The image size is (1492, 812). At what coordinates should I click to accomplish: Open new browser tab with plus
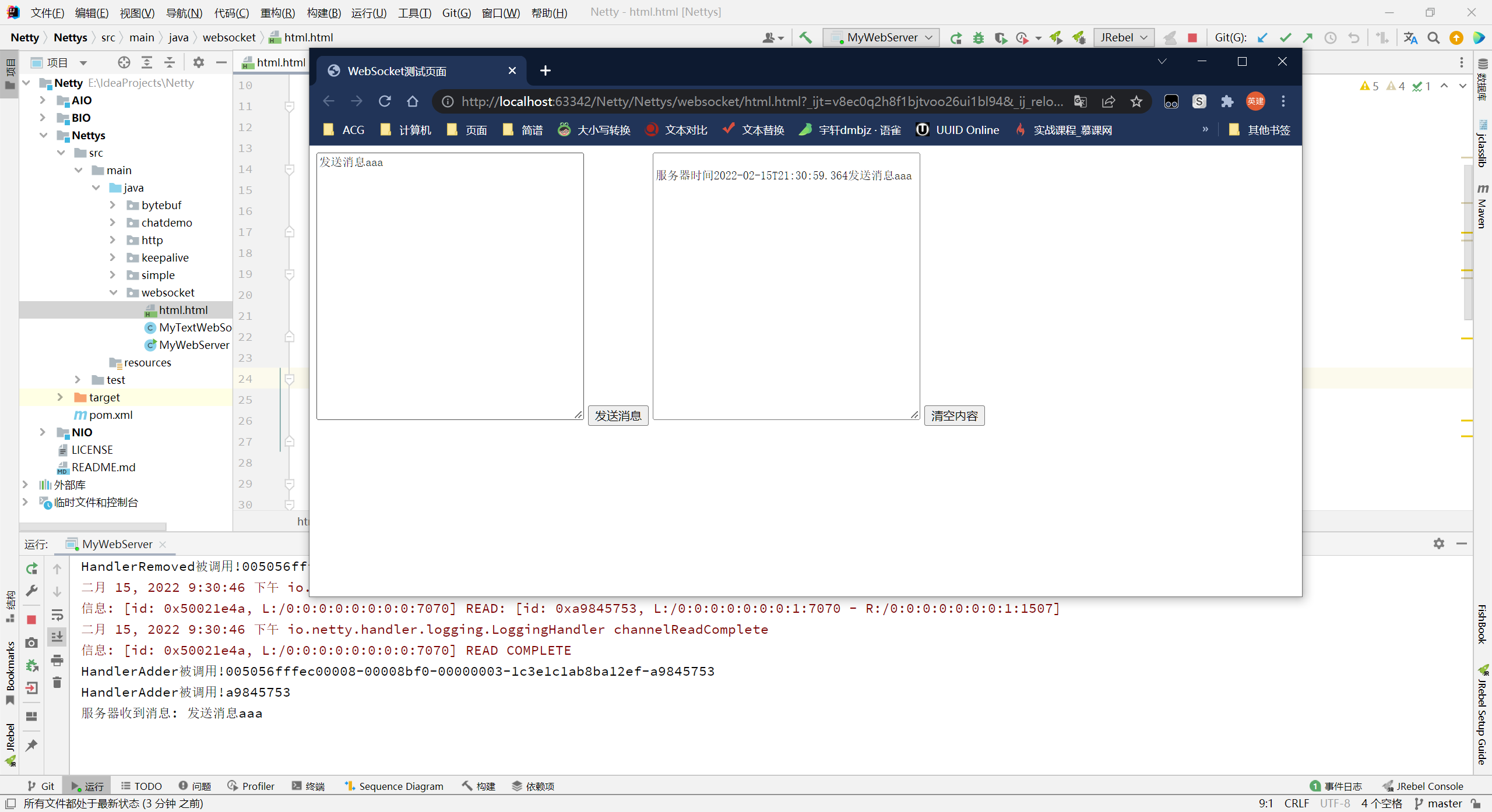546,71
